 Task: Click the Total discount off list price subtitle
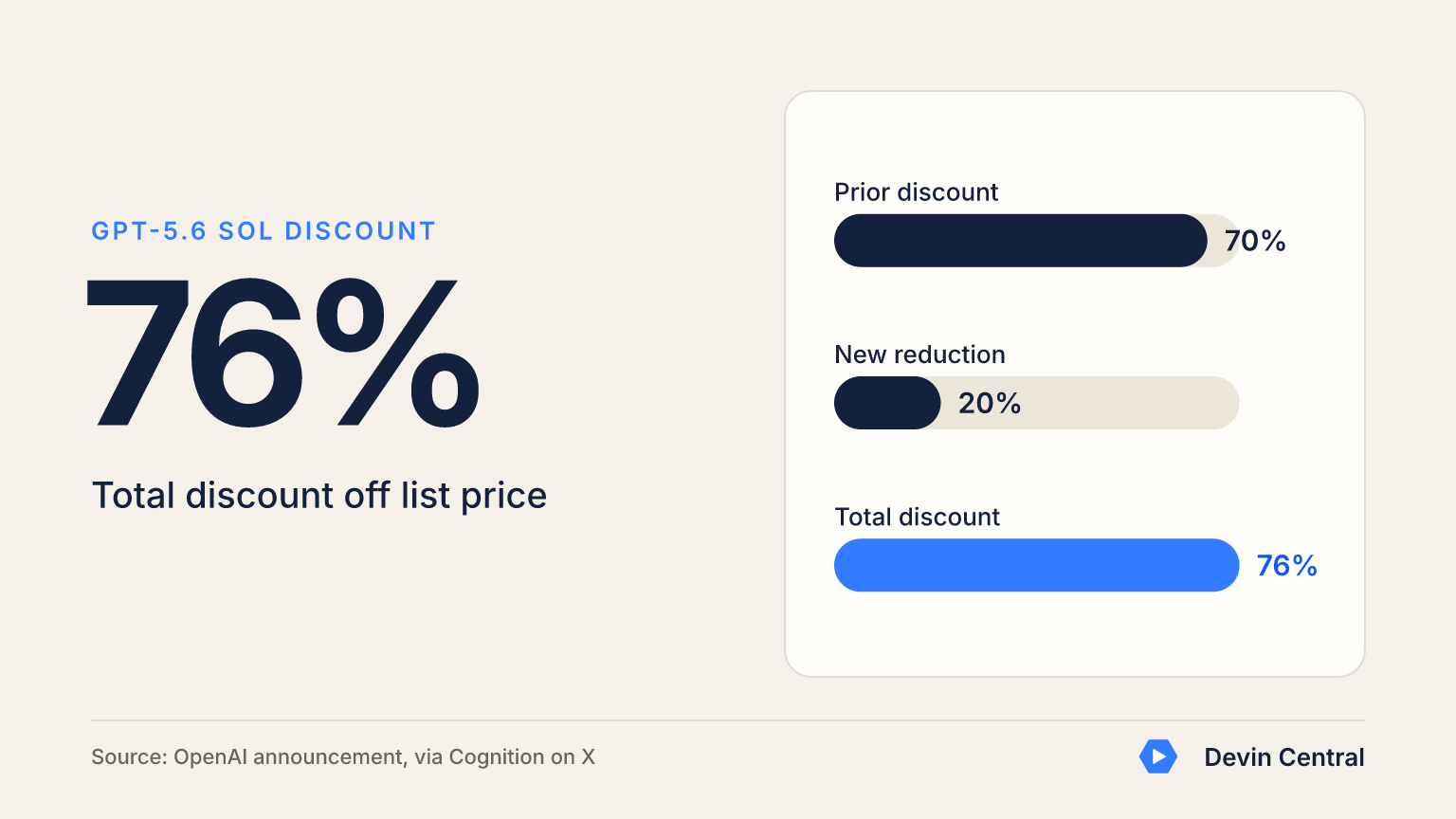pos(319,496)
